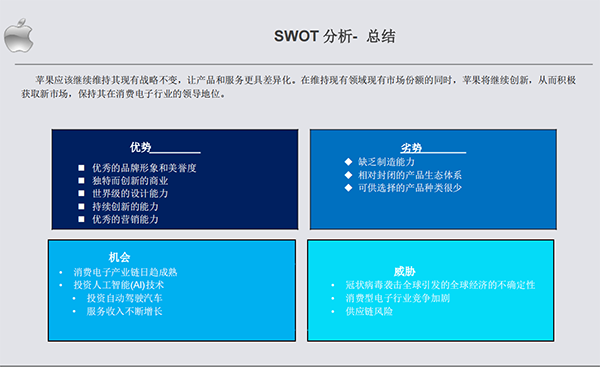Click the diamond bullet before 相对封闭的产品生态体系
The image size is (600, 367).
[x=348, y=175]
